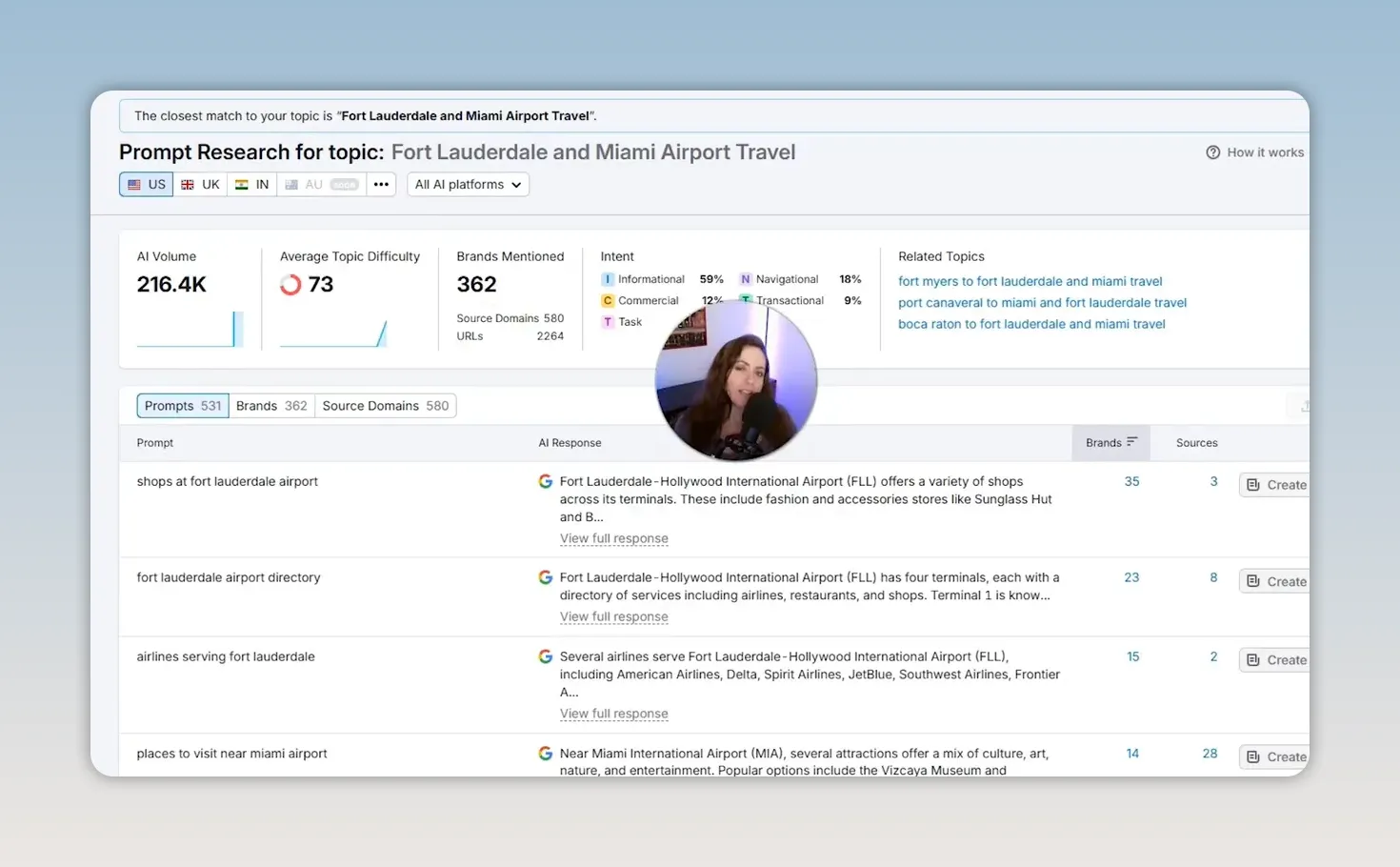Open the 3 sources count in shops row

[1213, 482]
